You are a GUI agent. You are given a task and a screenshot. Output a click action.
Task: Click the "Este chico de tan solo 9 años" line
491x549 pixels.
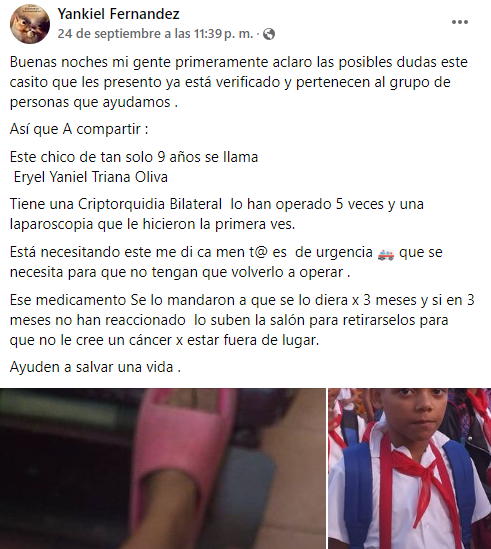(x=134, y=157)
